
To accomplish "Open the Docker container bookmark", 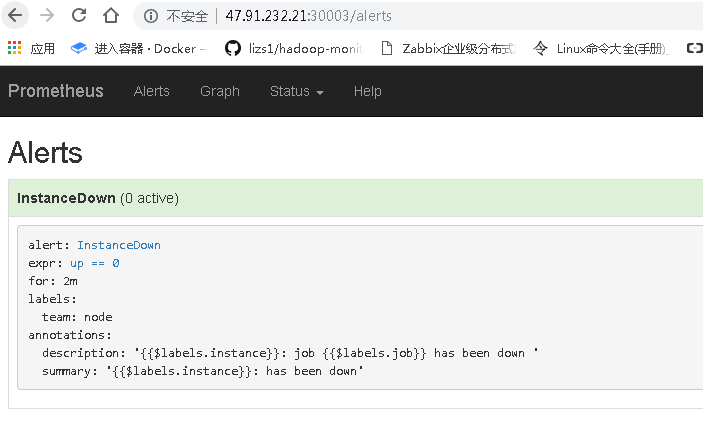I will [138, 48].
